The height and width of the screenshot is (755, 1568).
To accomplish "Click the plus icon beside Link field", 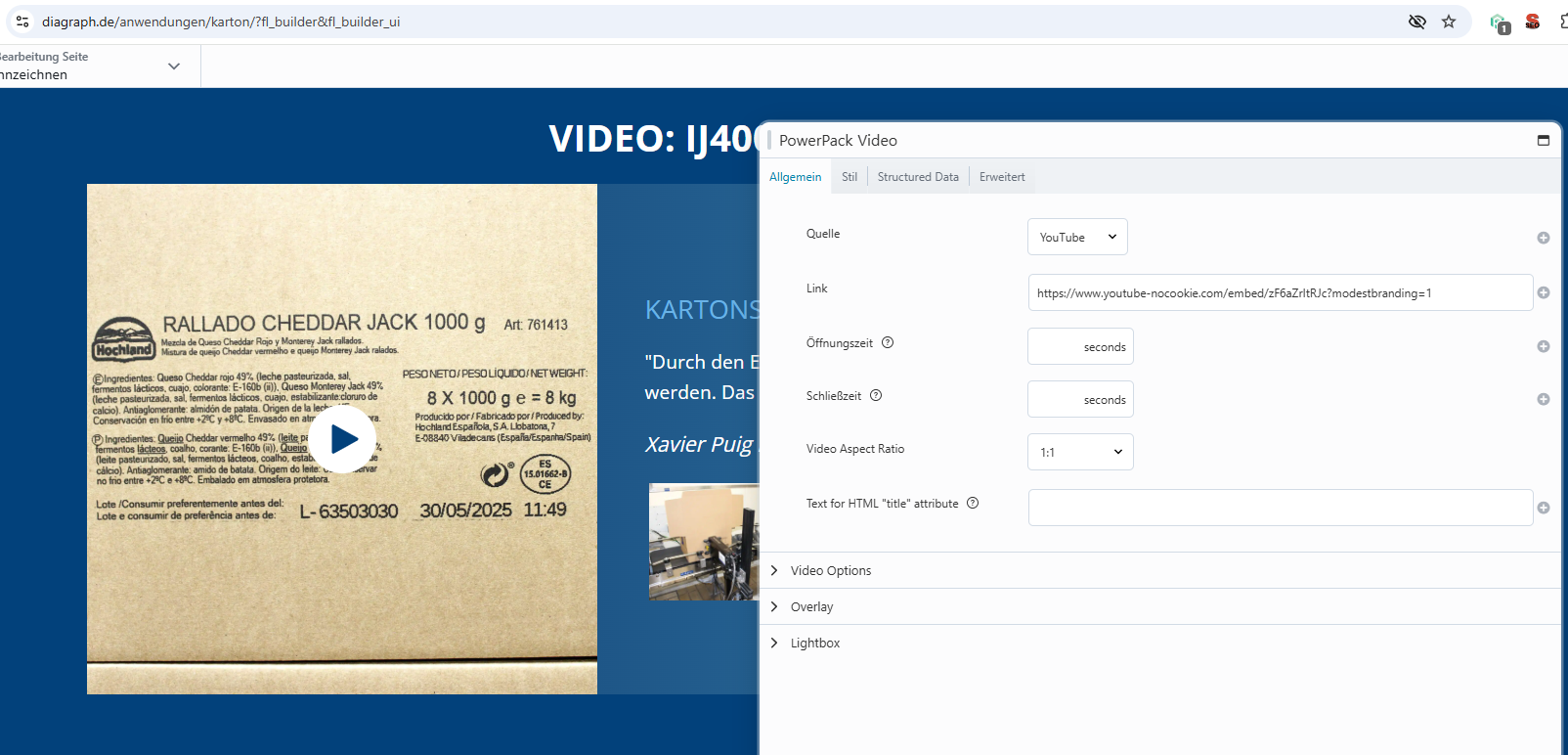I will coord(1544,292).
